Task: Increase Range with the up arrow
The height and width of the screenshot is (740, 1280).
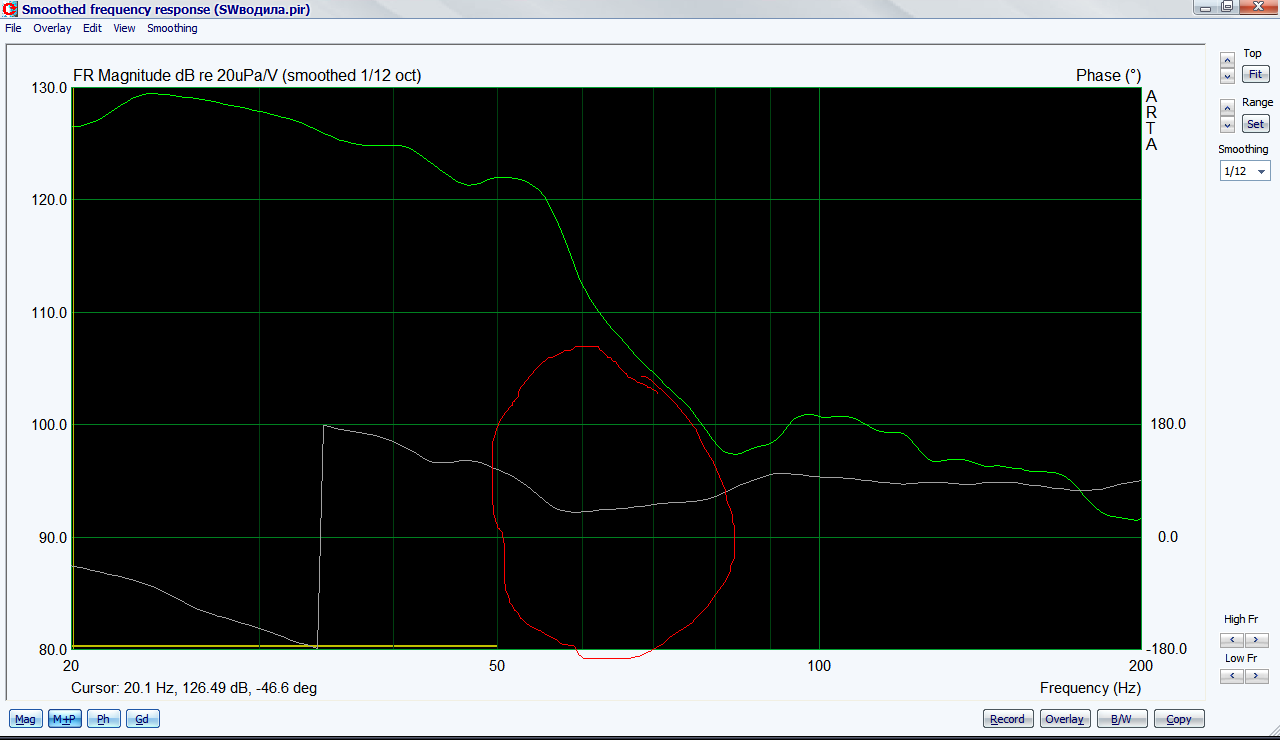Action: point(1227,108)
